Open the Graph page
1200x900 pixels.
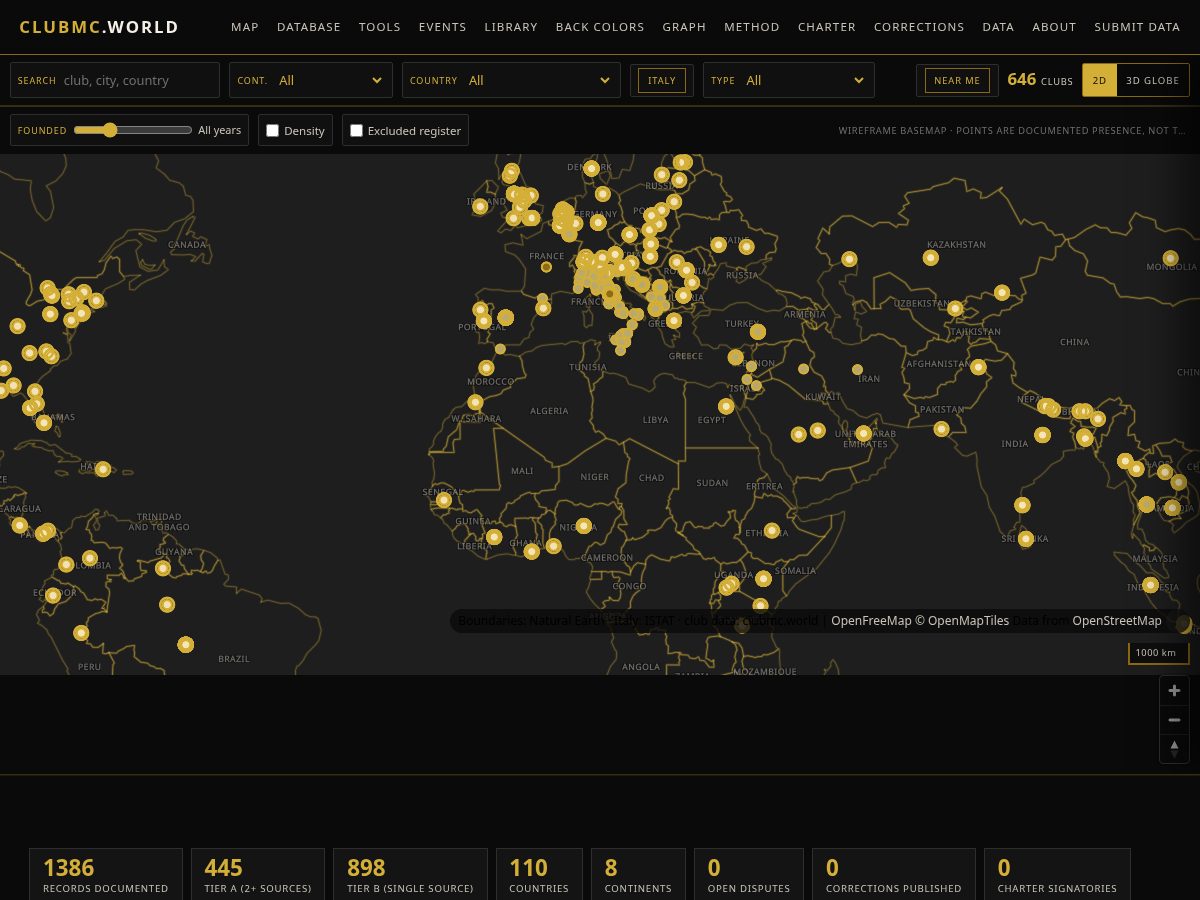[684, 27]
